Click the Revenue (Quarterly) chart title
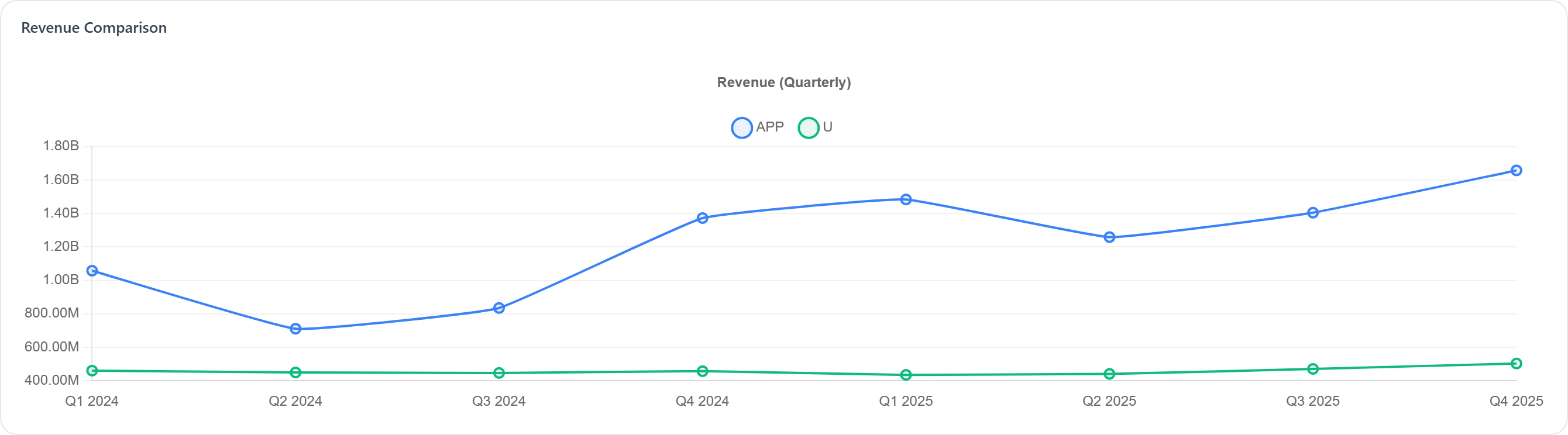Image resolution: width=1568 pixels, height=435 pixels. pyautogui.click(x=783, y=82)
